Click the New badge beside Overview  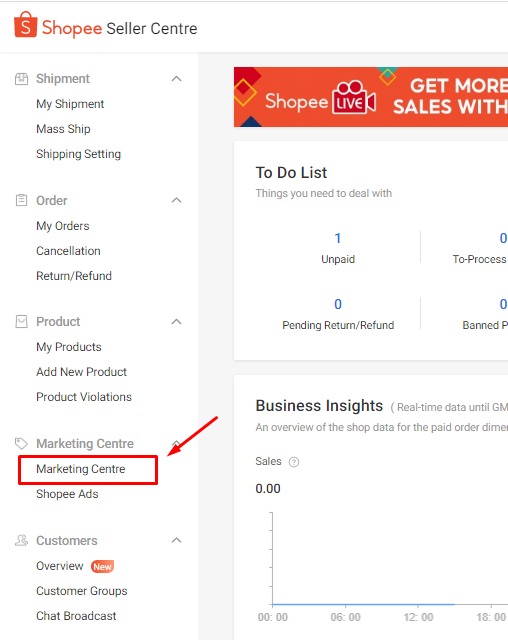[x=102, y=567]
